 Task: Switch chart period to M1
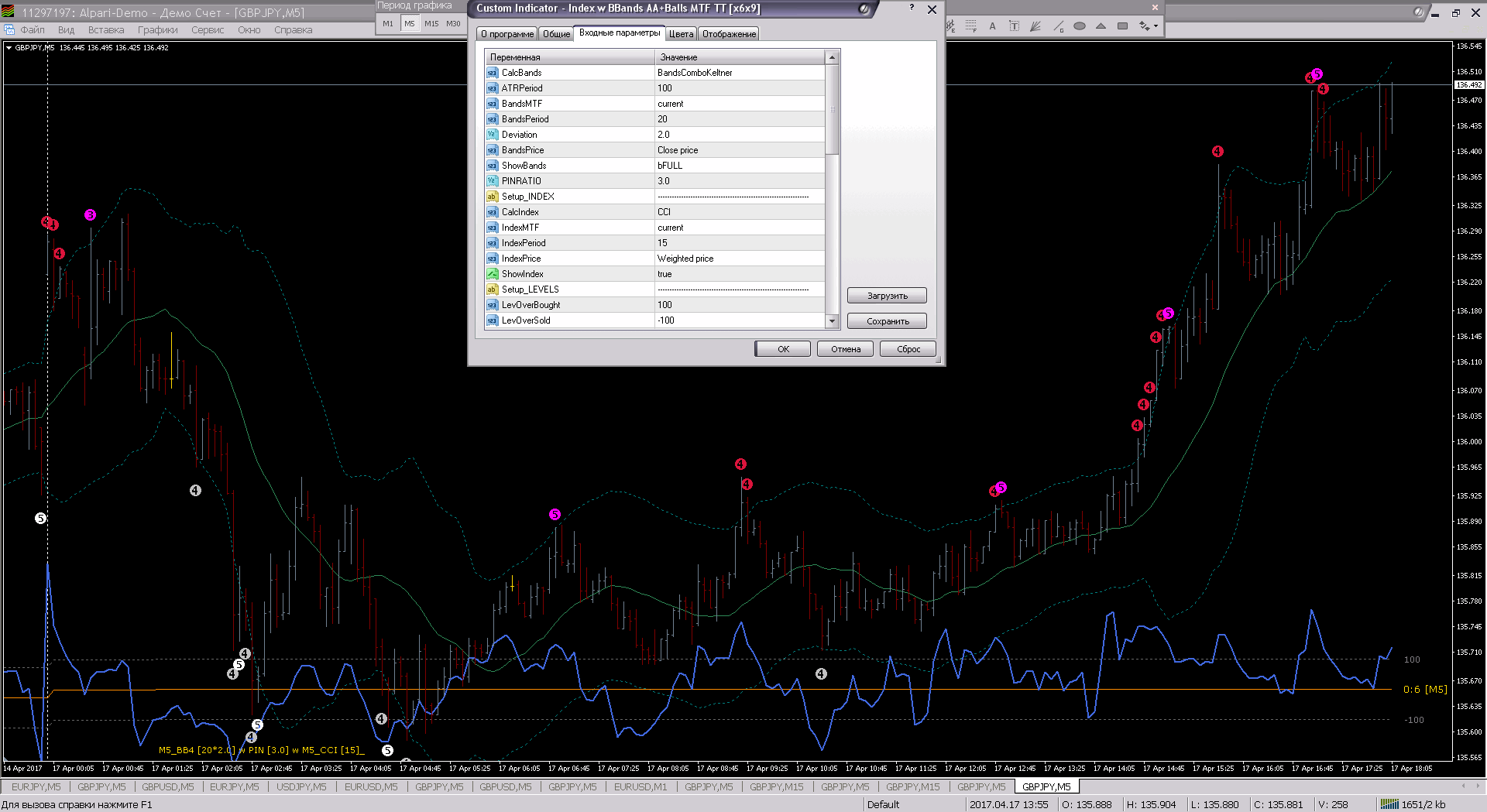point(388,24)
